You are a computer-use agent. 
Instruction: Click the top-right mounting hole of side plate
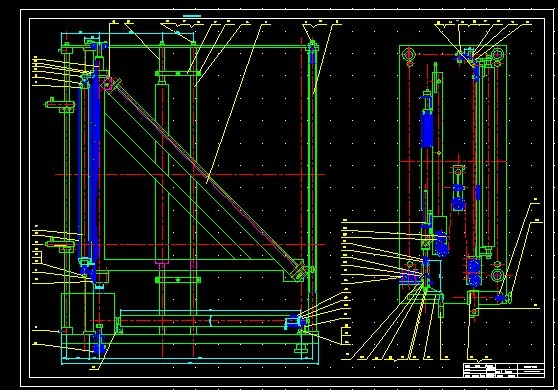(497, 55)
